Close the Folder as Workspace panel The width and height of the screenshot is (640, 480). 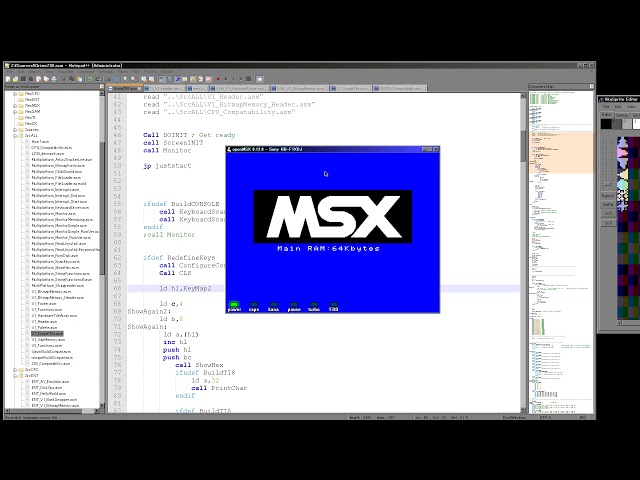coord(102,86)
